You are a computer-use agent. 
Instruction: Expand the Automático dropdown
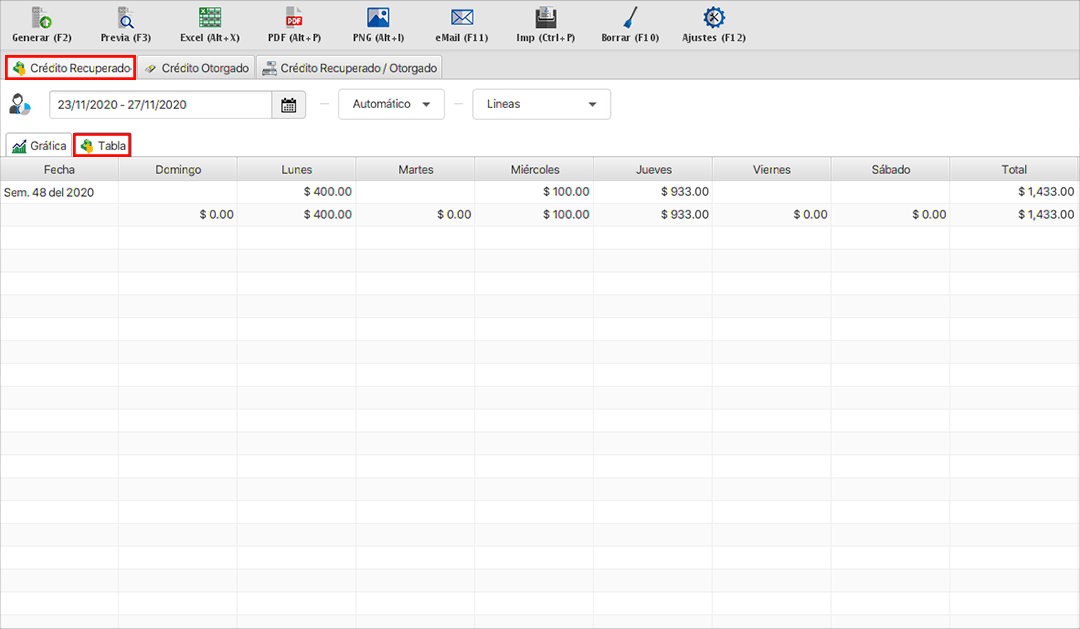click(x=391, y=104)
